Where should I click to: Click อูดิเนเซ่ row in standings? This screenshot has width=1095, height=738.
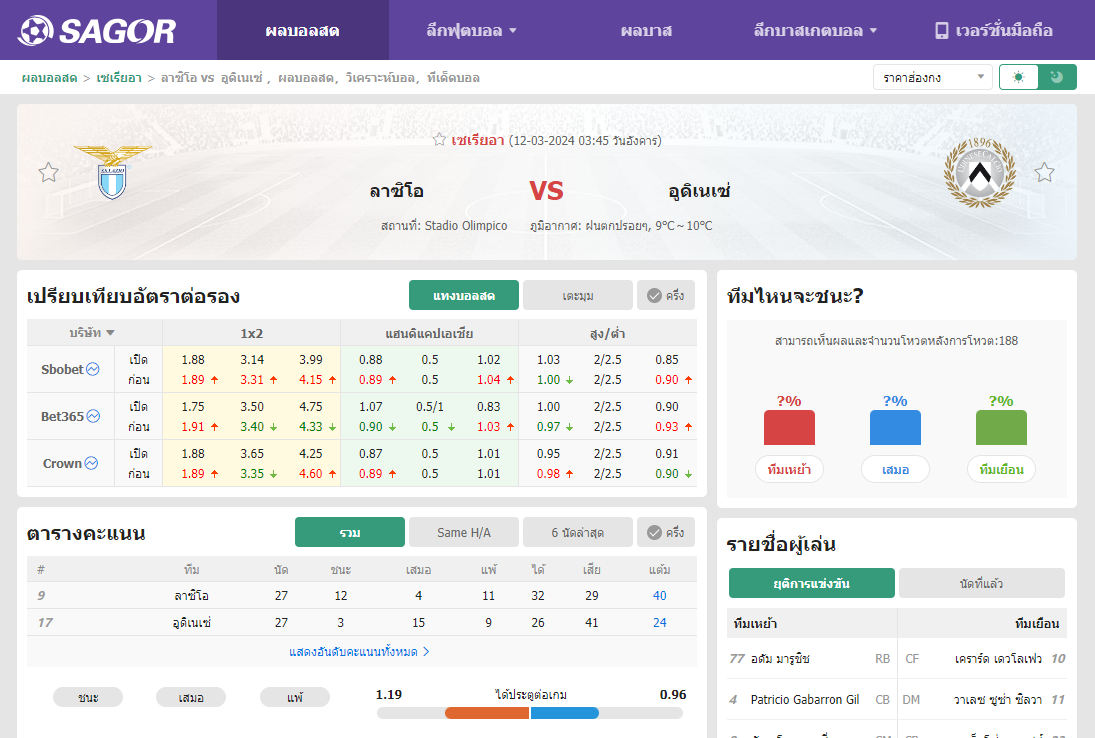pyautogui.click(x=362, y=622)
